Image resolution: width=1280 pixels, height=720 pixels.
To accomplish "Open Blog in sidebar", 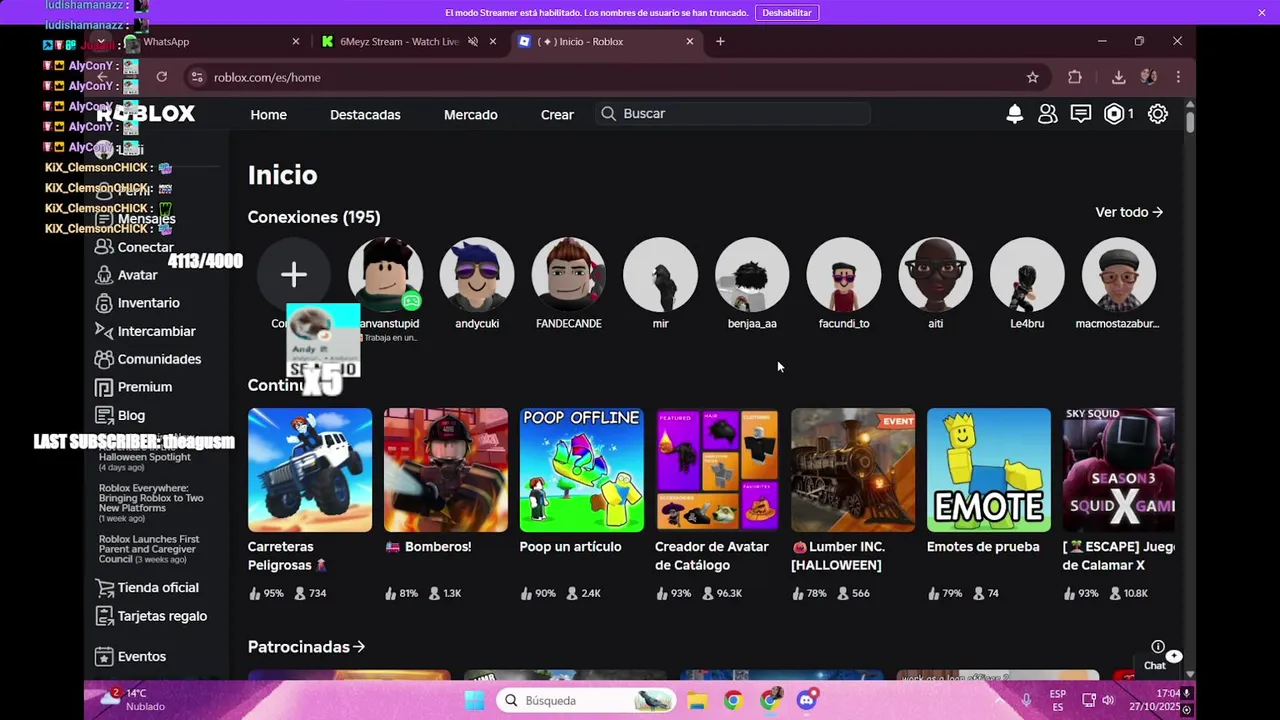I will click(x=120, y=415).
